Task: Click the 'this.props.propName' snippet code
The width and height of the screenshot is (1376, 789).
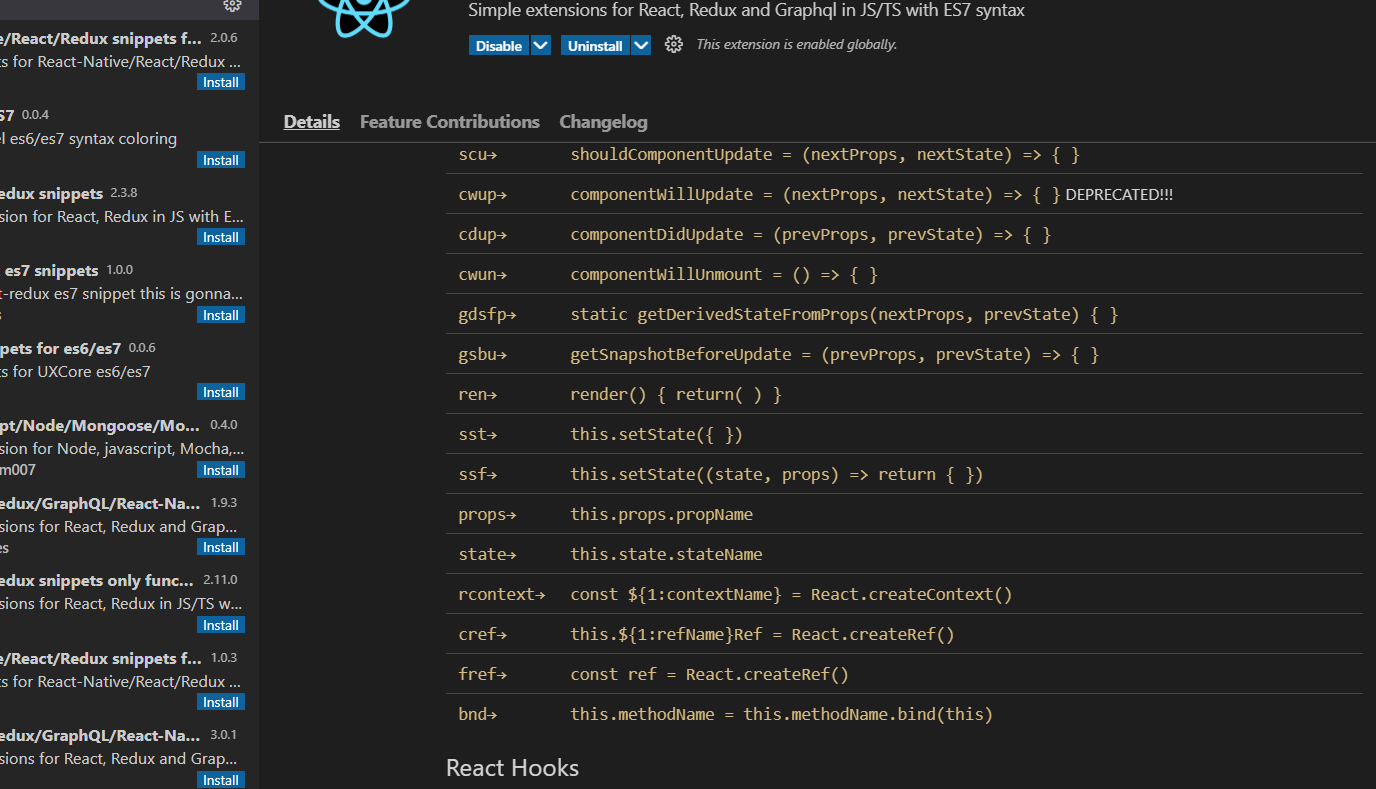Action: (x=662, y=515)
